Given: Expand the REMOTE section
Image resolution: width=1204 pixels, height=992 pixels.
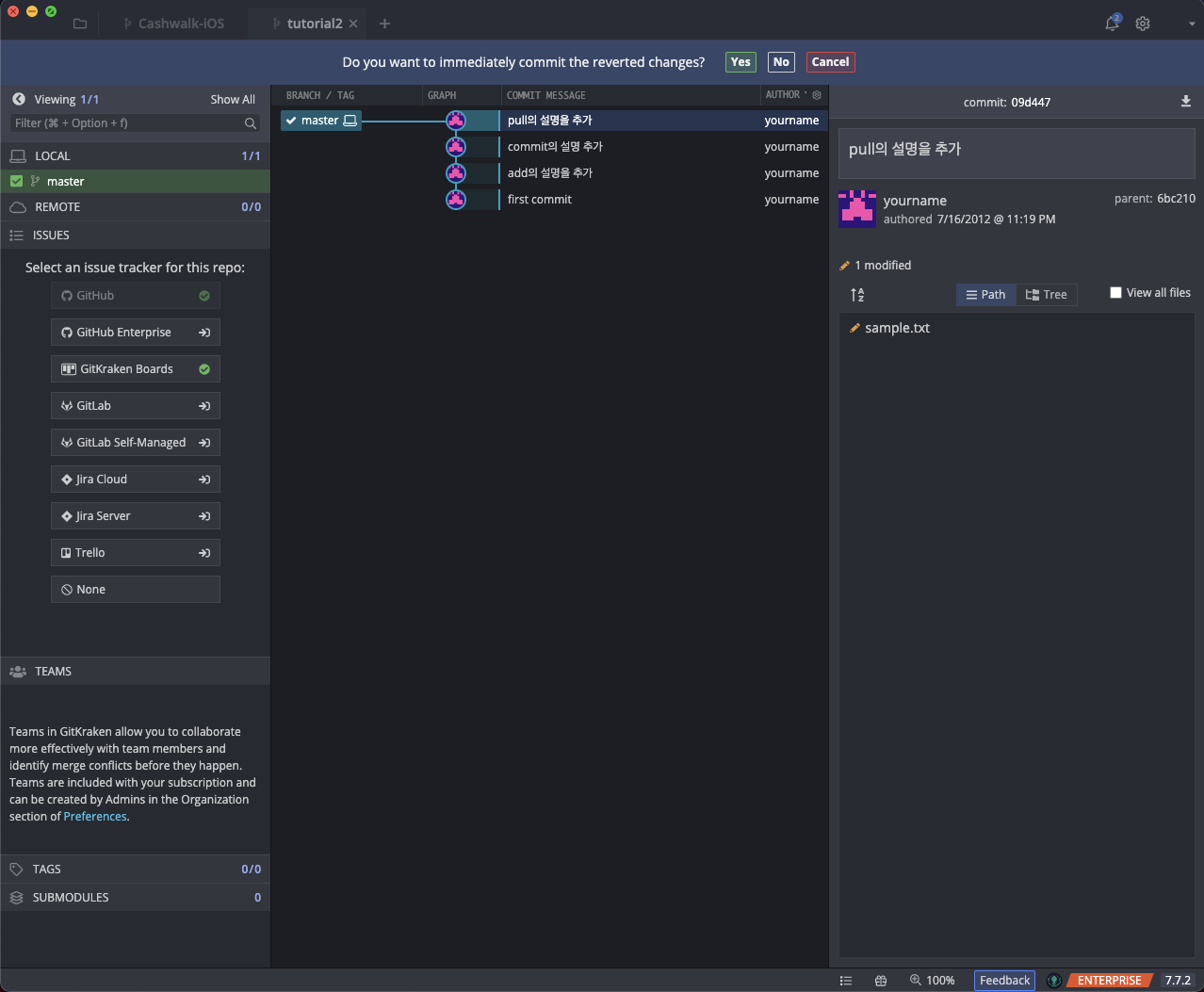Looking at the screenshot, I should (x=57, y=207).
